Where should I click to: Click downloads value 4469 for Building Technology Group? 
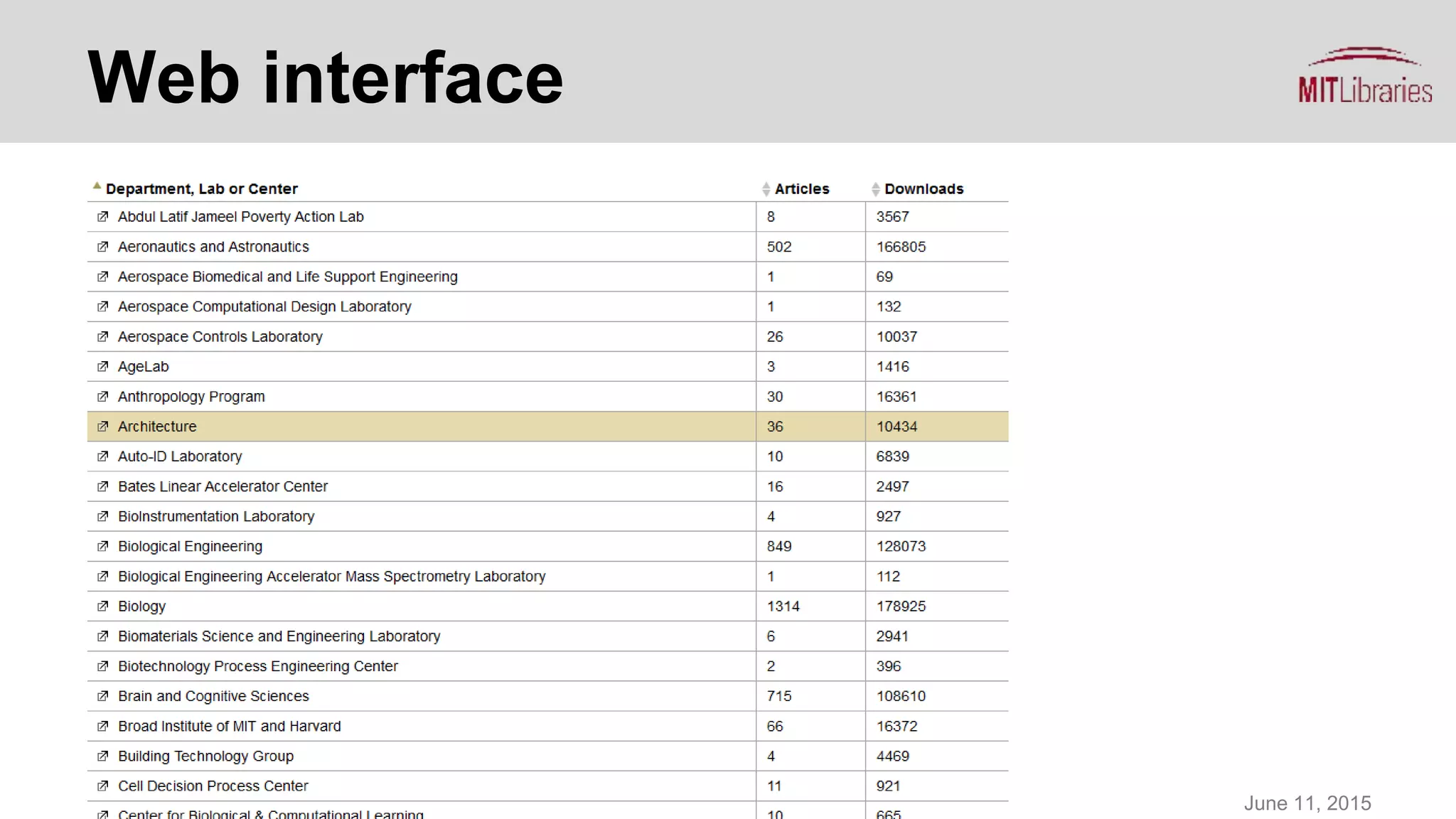(893, 756)
